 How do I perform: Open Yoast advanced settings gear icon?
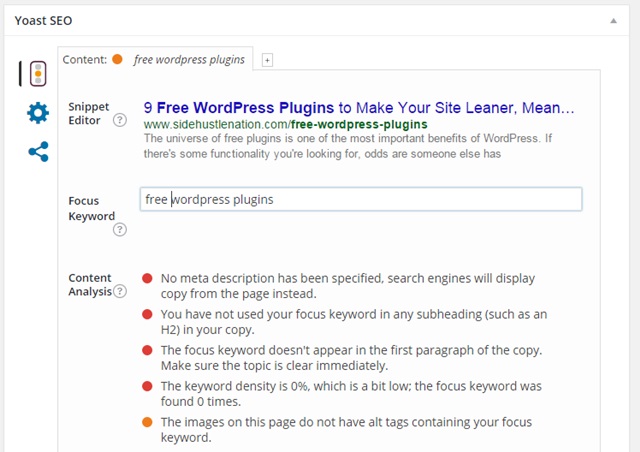pyautogui.click(x=38, y=113)
